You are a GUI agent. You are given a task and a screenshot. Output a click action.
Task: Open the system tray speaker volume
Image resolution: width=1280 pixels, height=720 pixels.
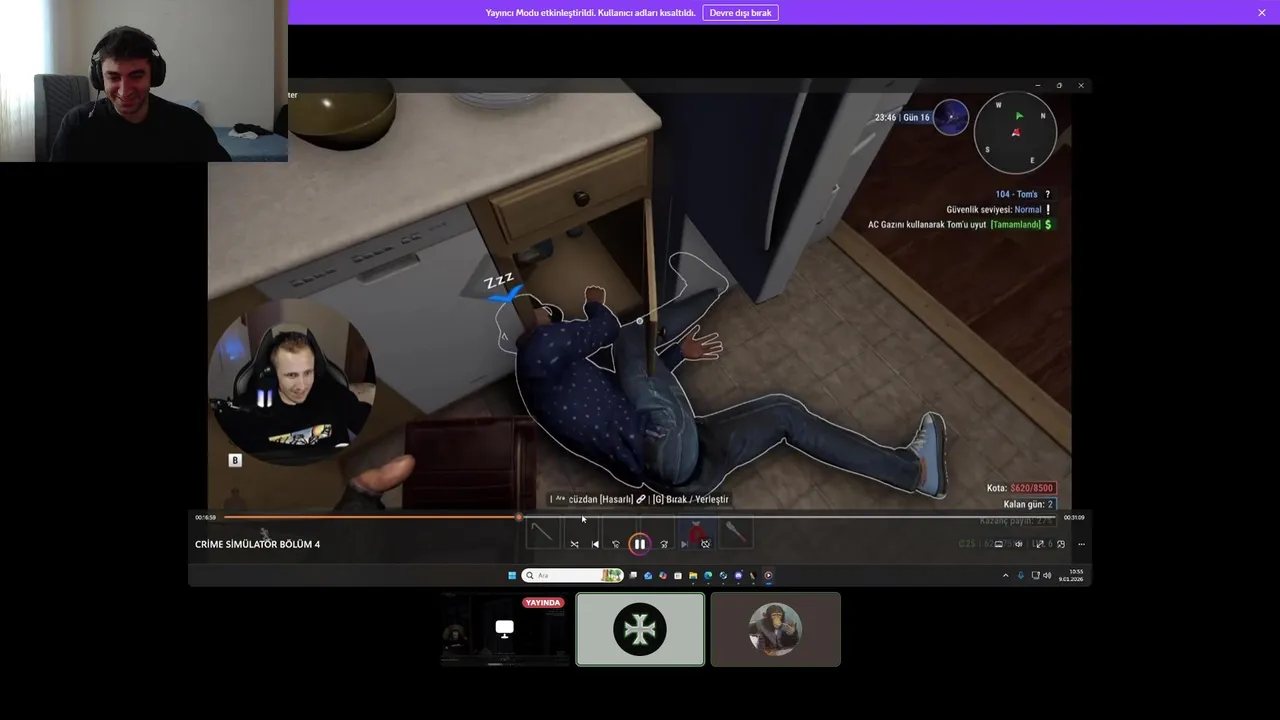[1047, 575]
